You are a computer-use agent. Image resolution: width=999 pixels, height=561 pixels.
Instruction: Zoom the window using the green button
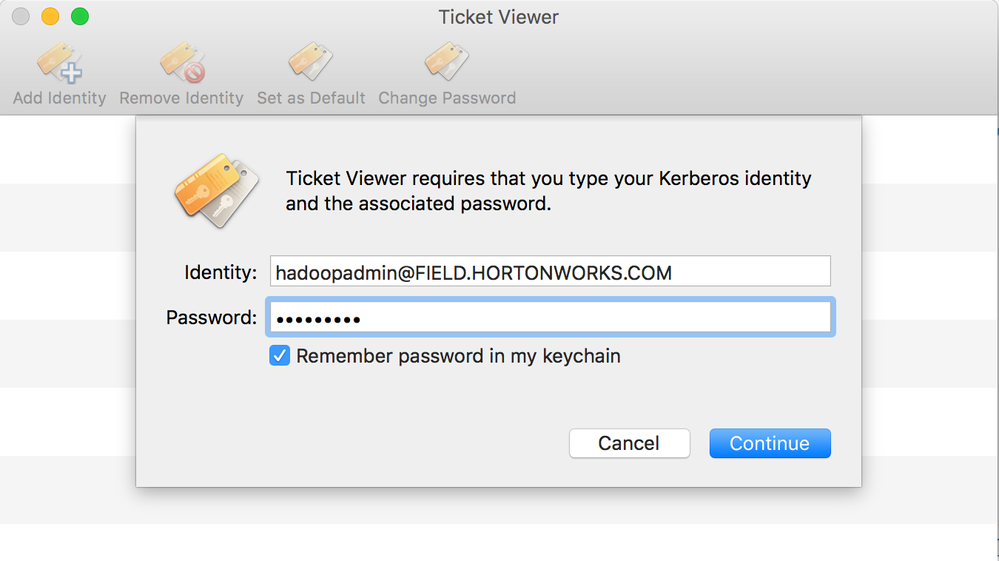tap(80, 17)
